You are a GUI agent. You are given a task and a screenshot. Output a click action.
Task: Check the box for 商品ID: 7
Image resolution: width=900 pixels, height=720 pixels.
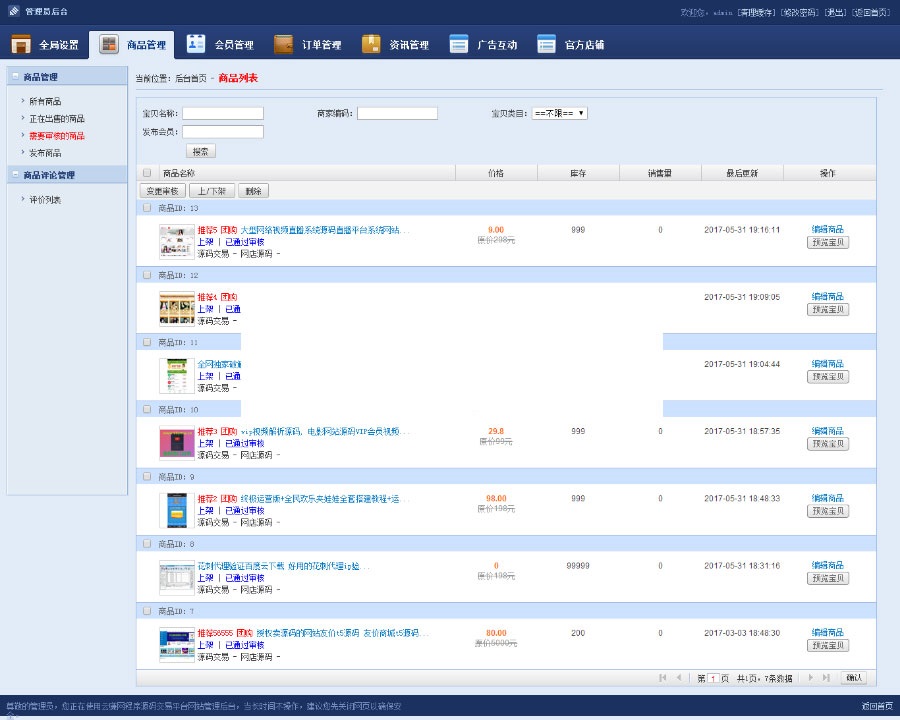tap(147, 611)
